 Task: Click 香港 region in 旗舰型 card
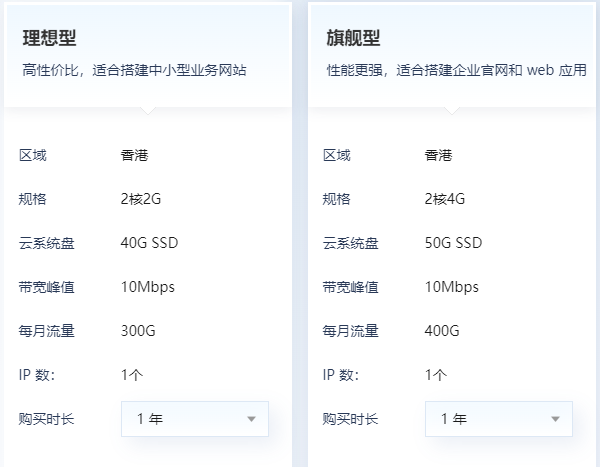coord(438,155)
